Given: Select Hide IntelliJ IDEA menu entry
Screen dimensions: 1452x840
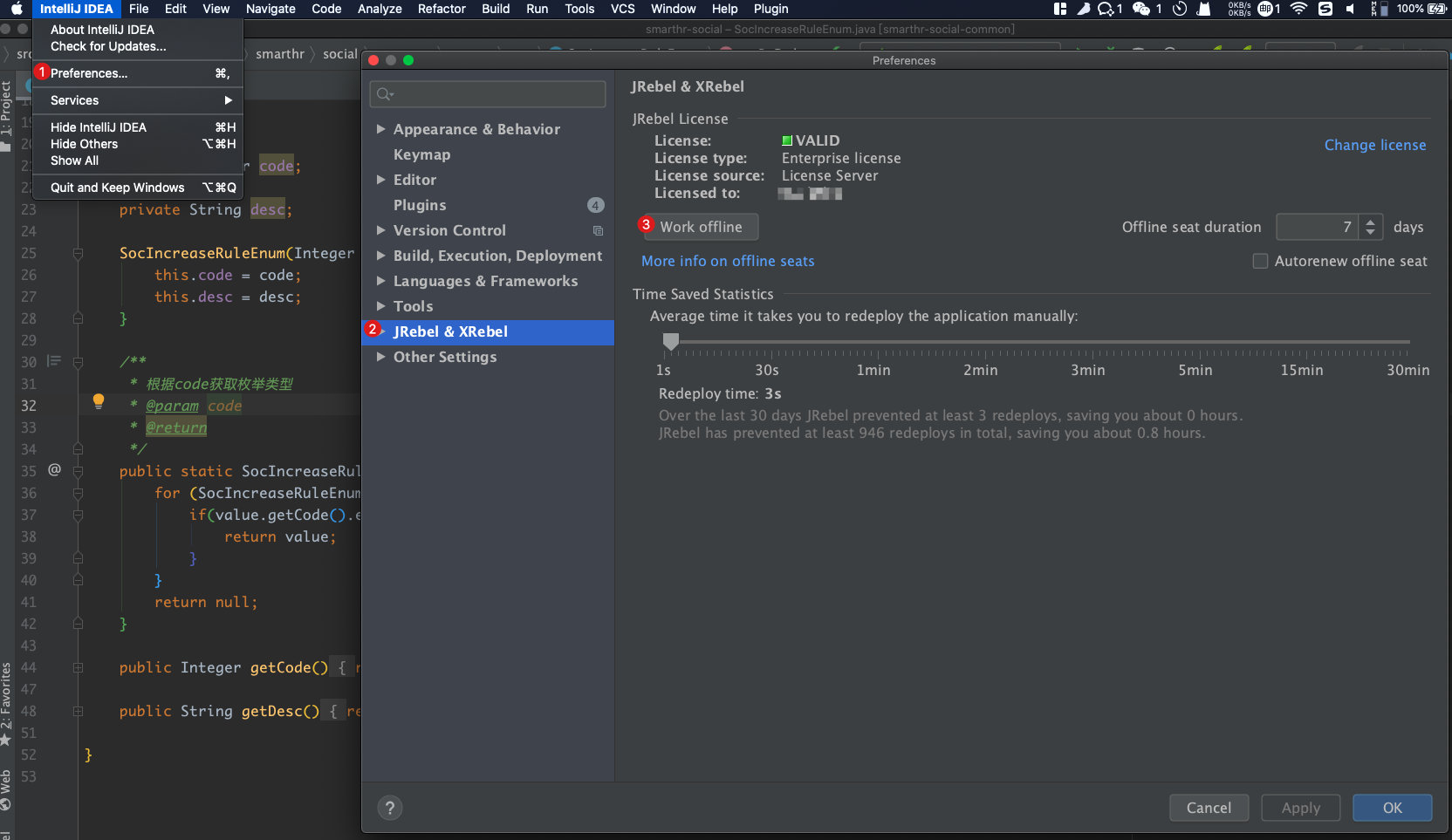Looking at the screenshot, I should coord(138,127).
